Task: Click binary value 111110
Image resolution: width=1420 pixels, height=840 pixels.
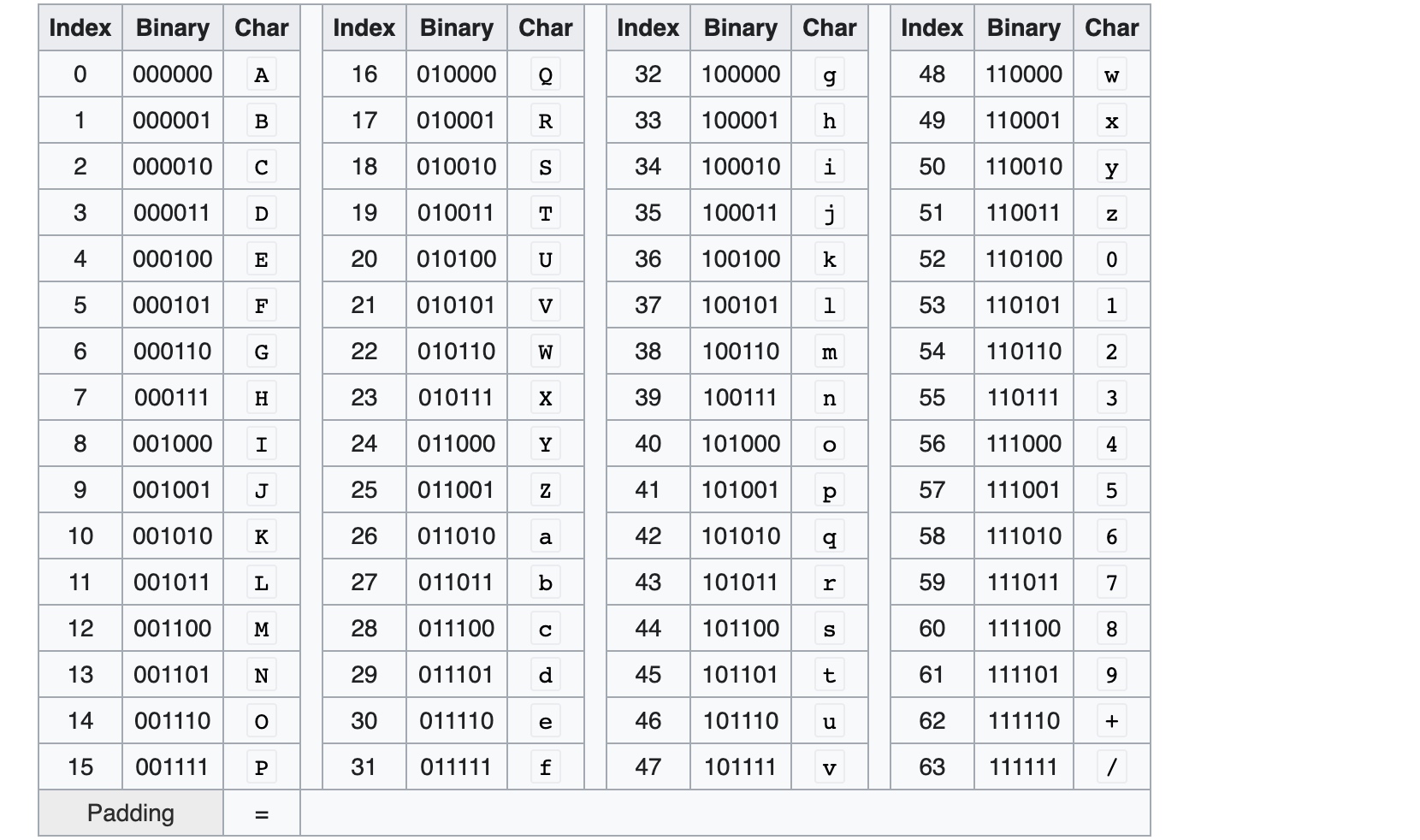Action: tap(1024, 721)
